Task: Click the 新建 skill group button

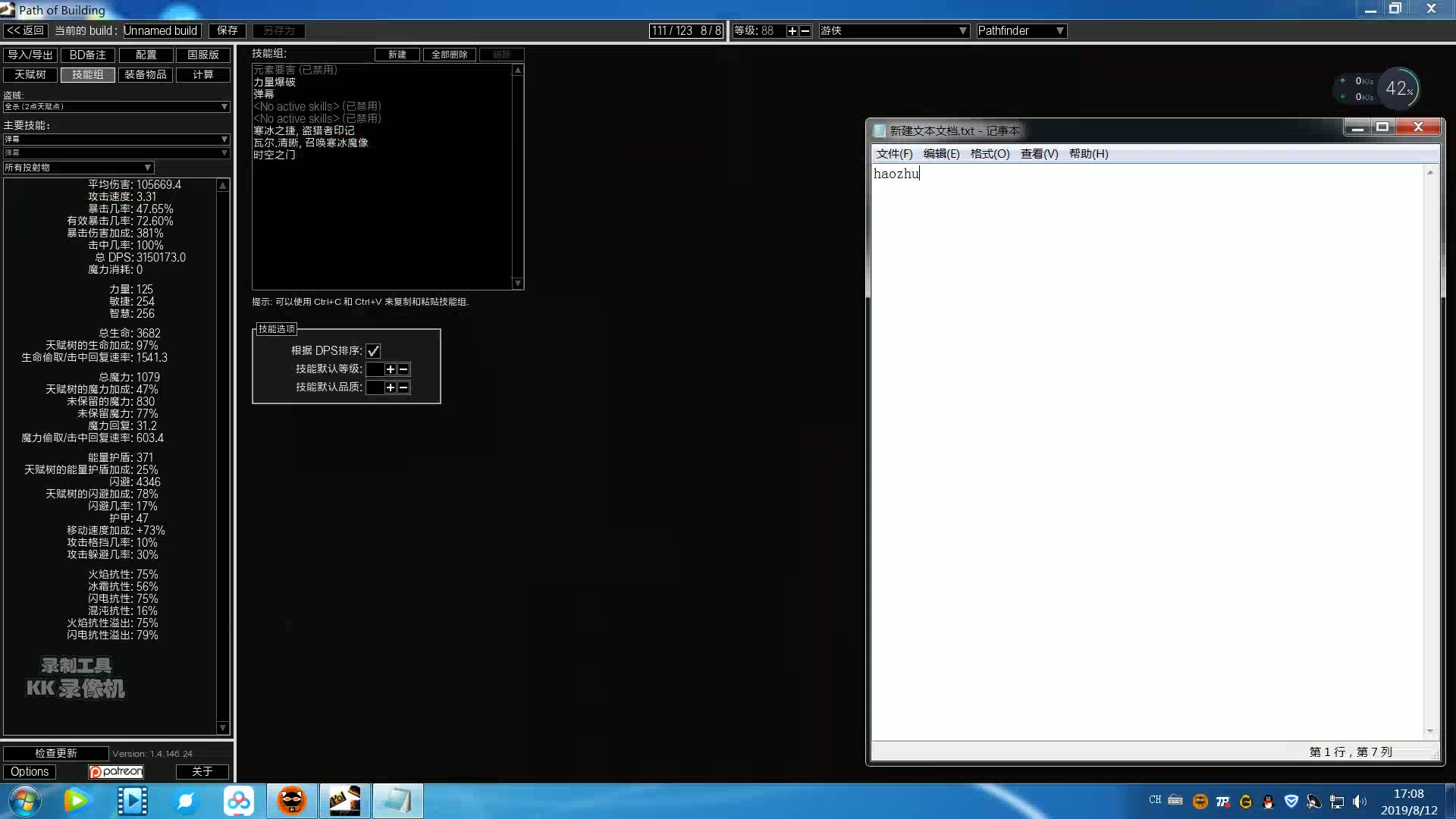Action: [397, 55]
